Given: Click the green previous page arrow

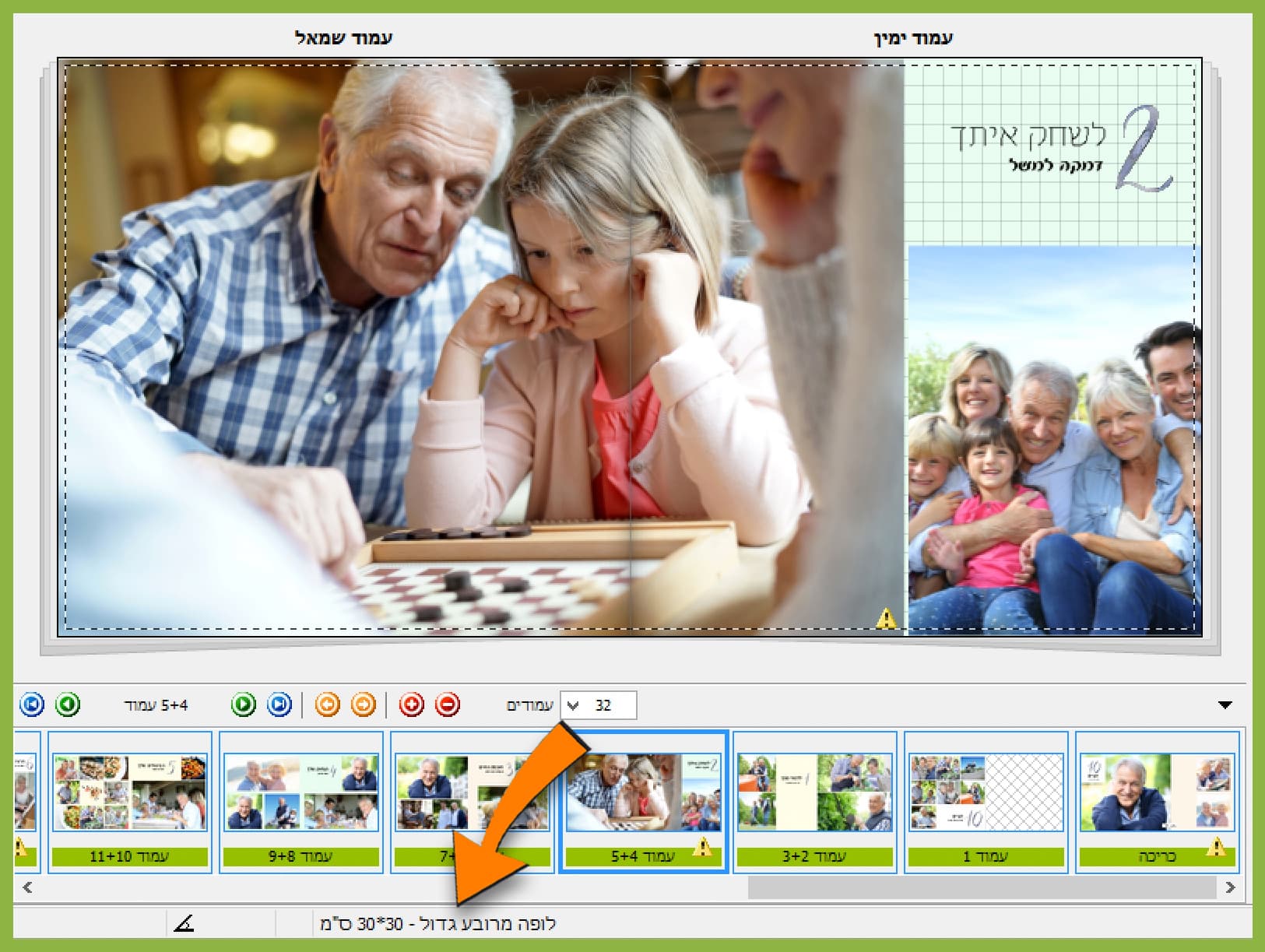Looking at the screenshot, I should (x=69, y=705).
